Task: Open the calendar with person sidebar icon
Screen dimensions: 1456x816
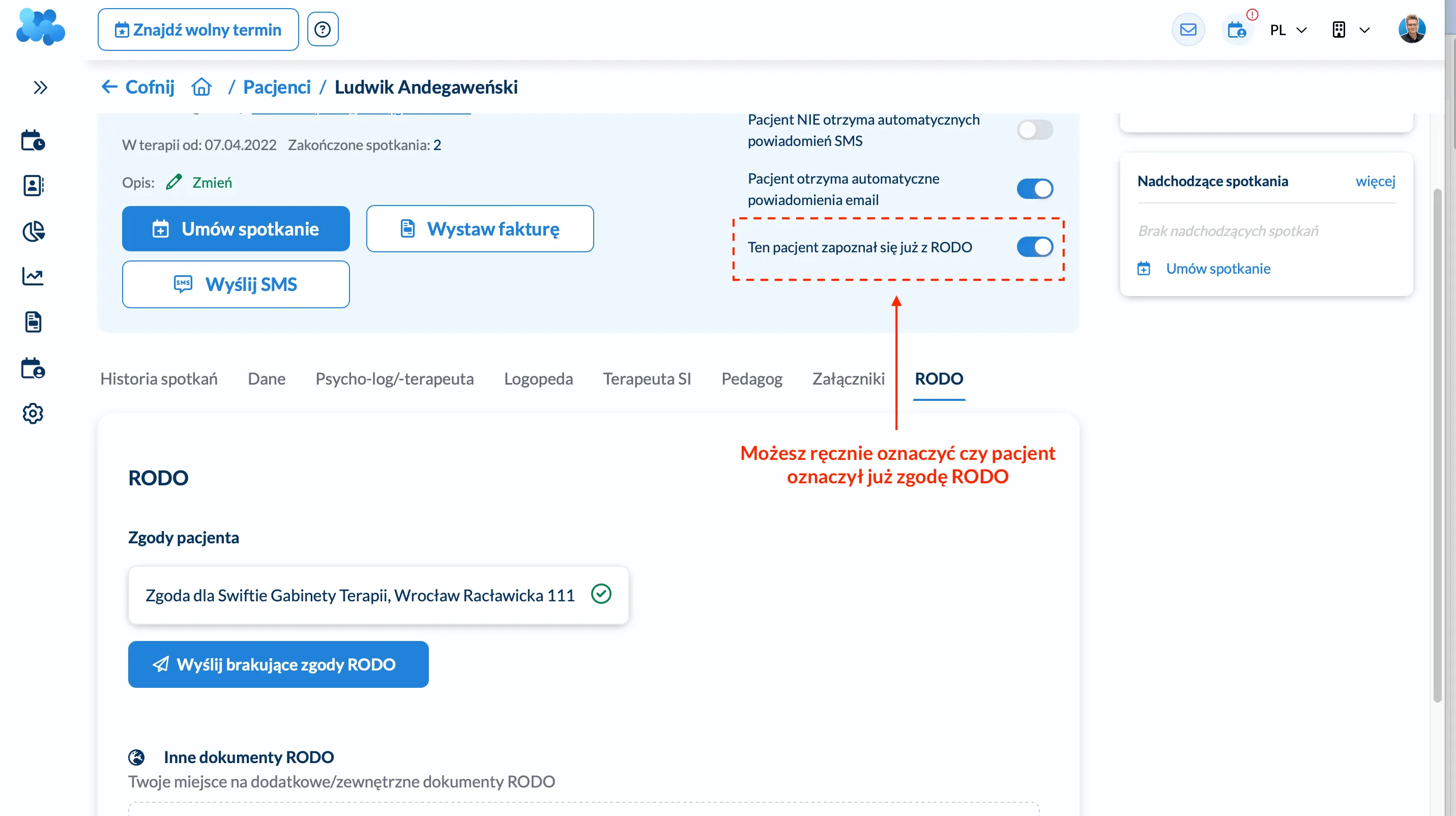Action: (x=34, y=368)
